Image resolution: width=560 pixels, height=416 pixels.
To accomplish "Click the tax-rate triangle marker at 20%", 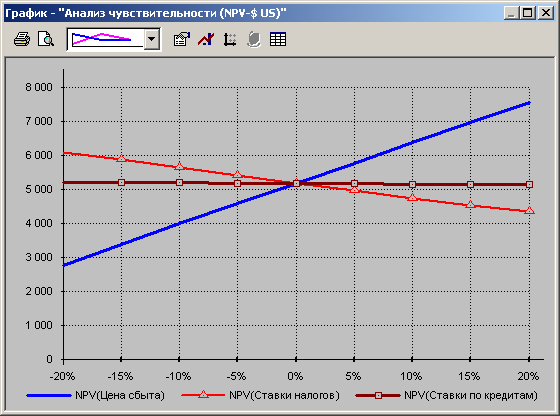I will pos(530,210).
